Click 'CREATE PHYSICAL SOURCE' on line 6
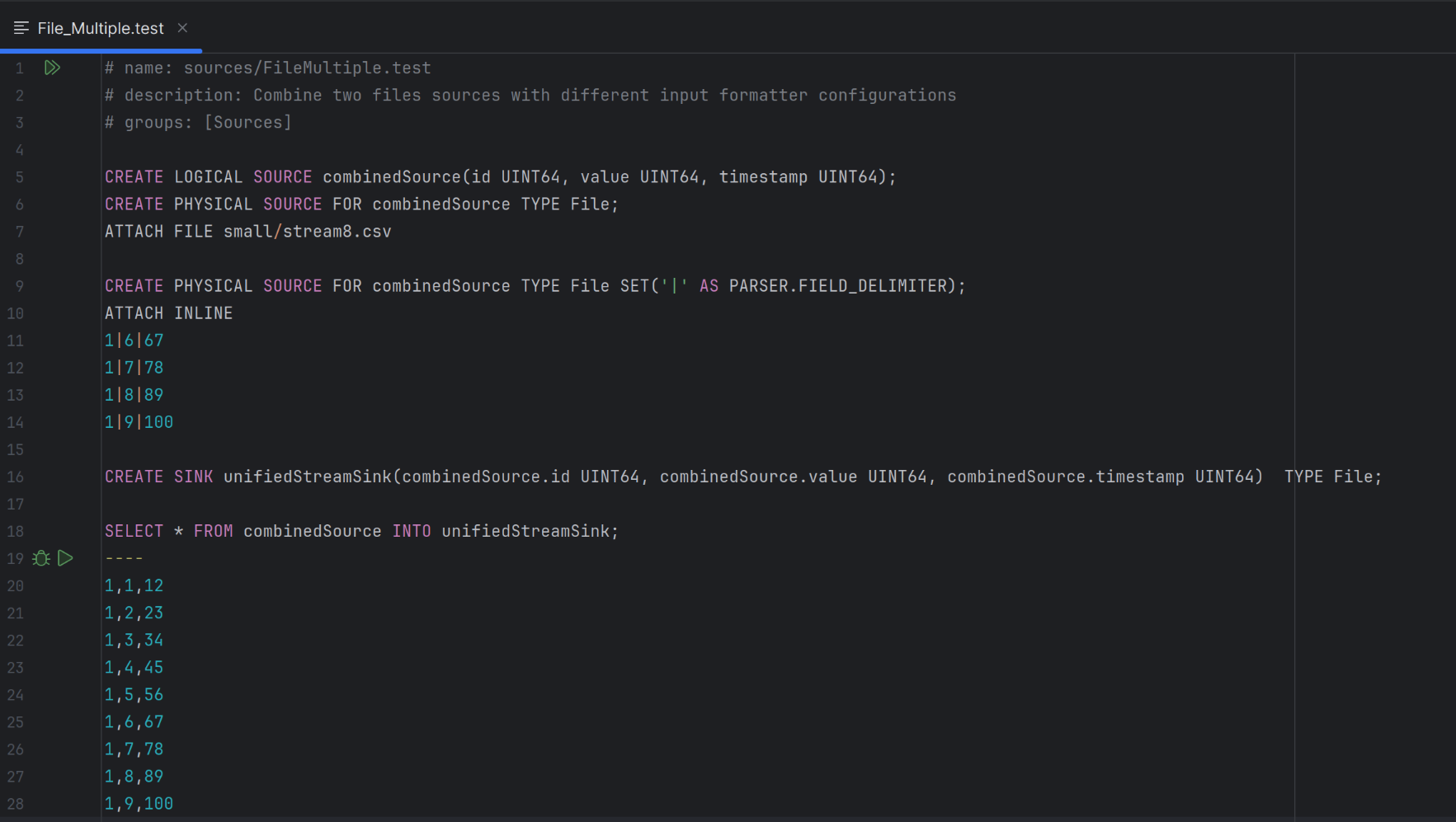 [x=214, y=204]
